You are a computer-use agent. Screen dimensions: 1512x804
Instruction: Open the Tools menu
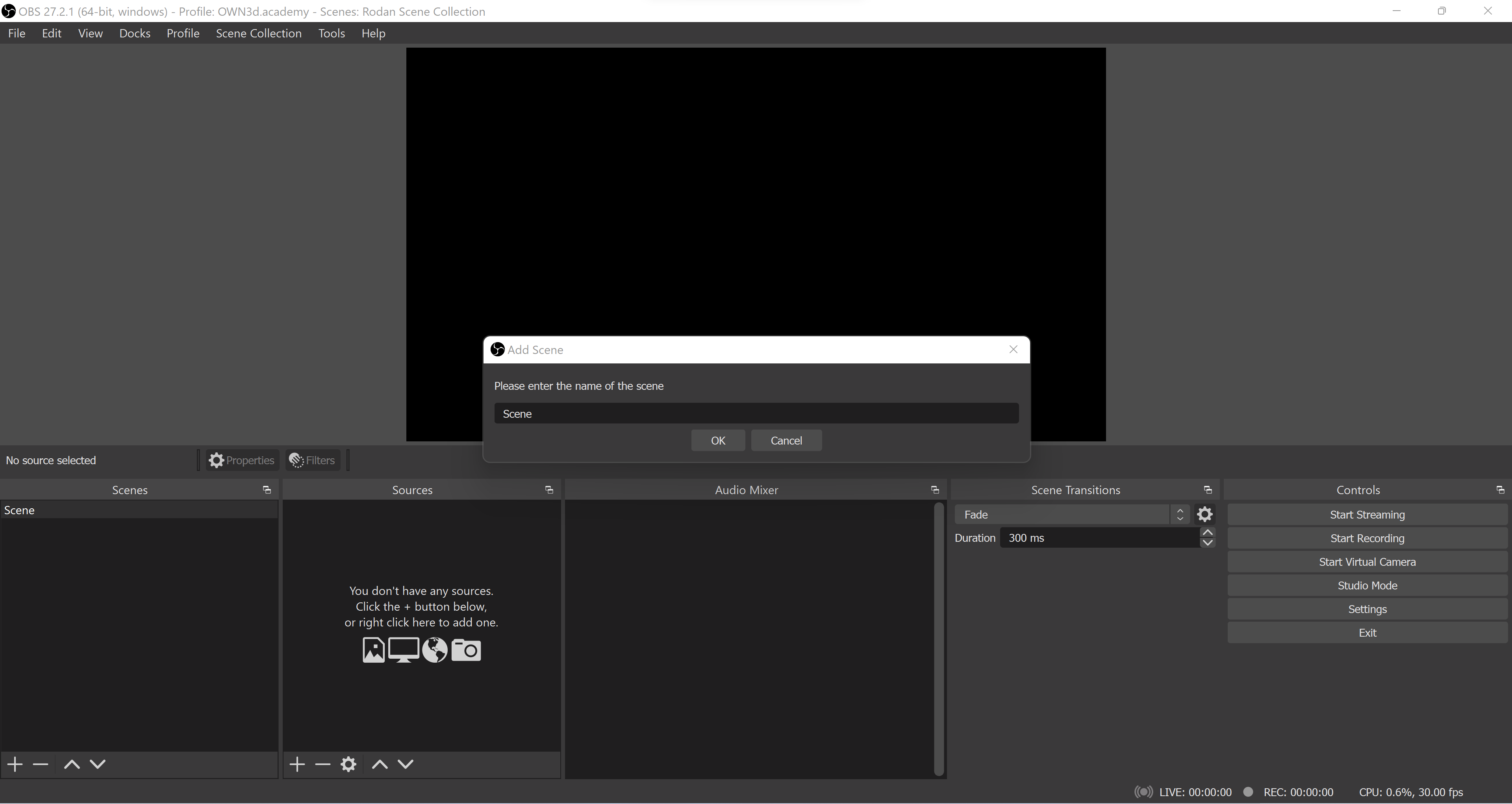pyautogui.click(x=332, y=33)
